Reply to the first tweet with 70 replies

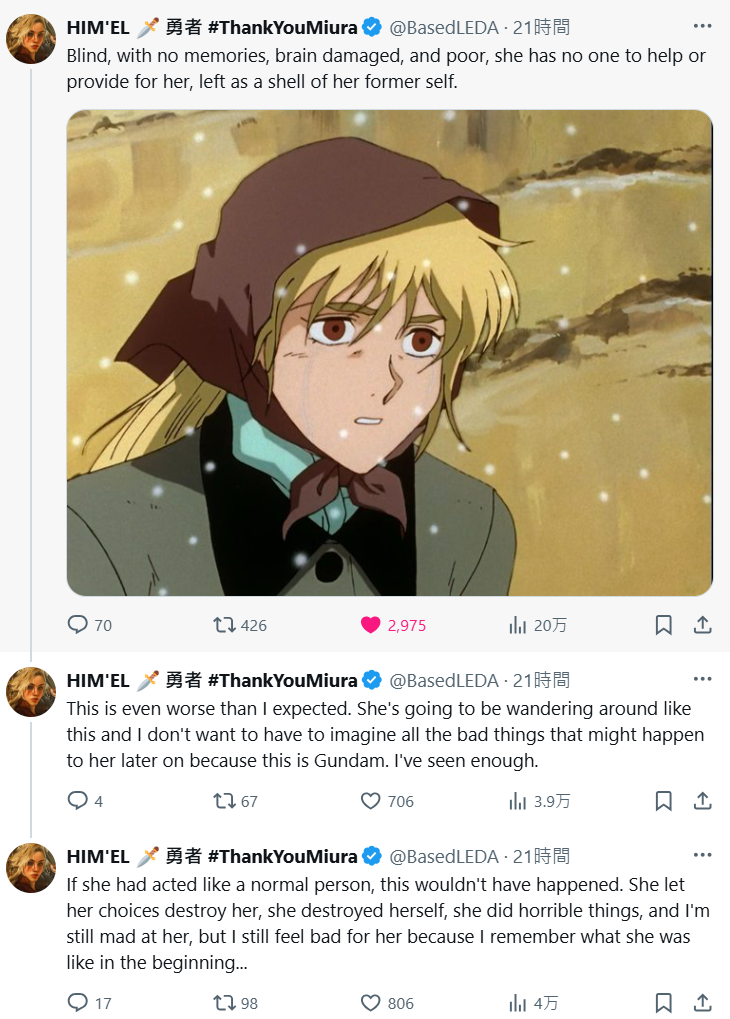pos(78,625)
